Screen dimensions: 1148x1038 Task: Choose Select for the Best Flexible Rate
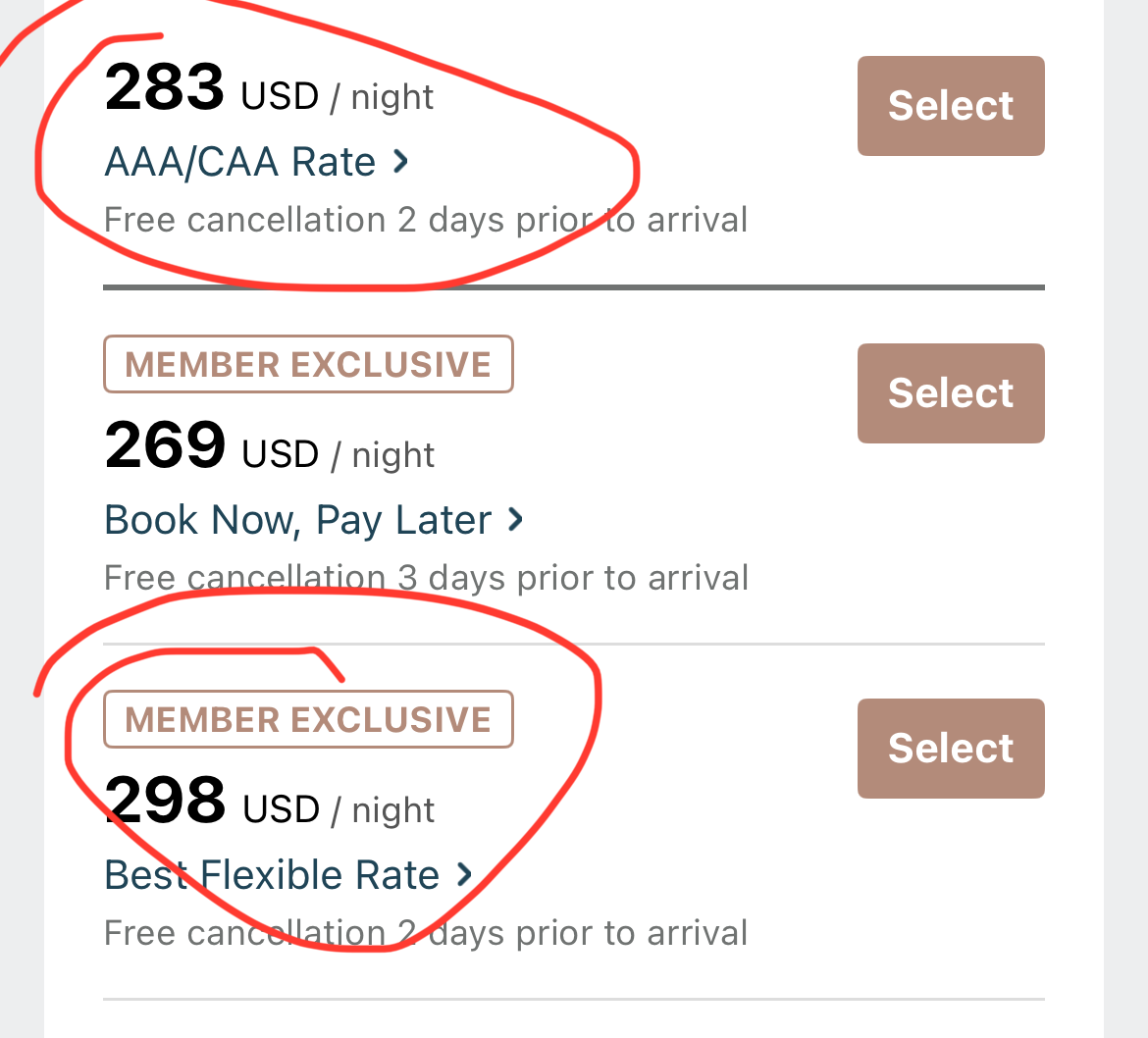coord(950,748)
